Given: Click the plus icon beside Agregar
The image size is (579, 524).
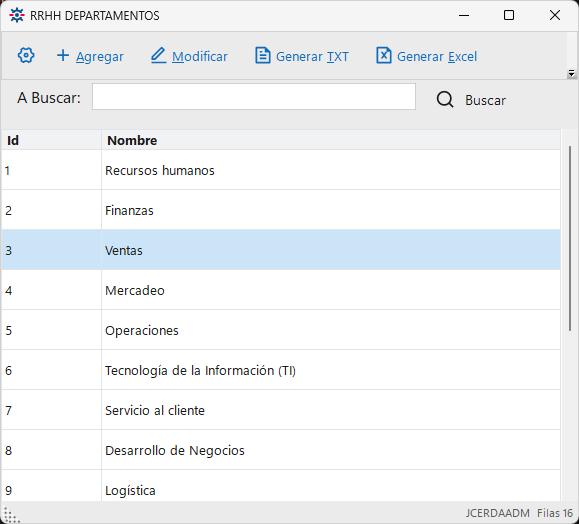Looking at the screenshot, I should (63, 56).
